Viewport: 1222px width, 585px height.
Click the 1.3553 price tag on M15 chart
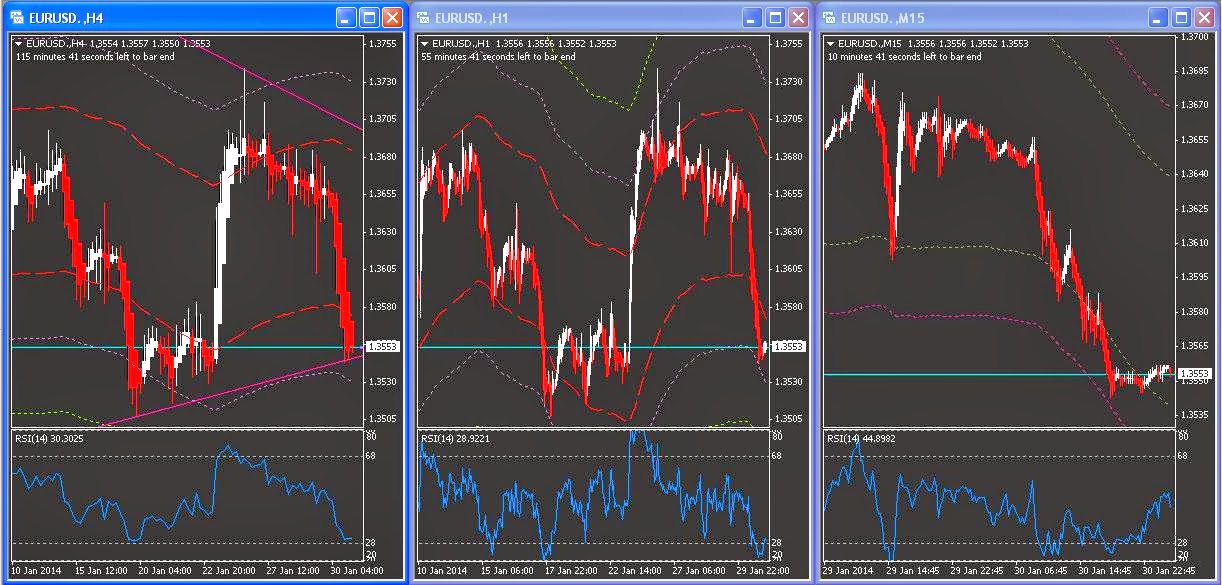tap(1196, 374)
